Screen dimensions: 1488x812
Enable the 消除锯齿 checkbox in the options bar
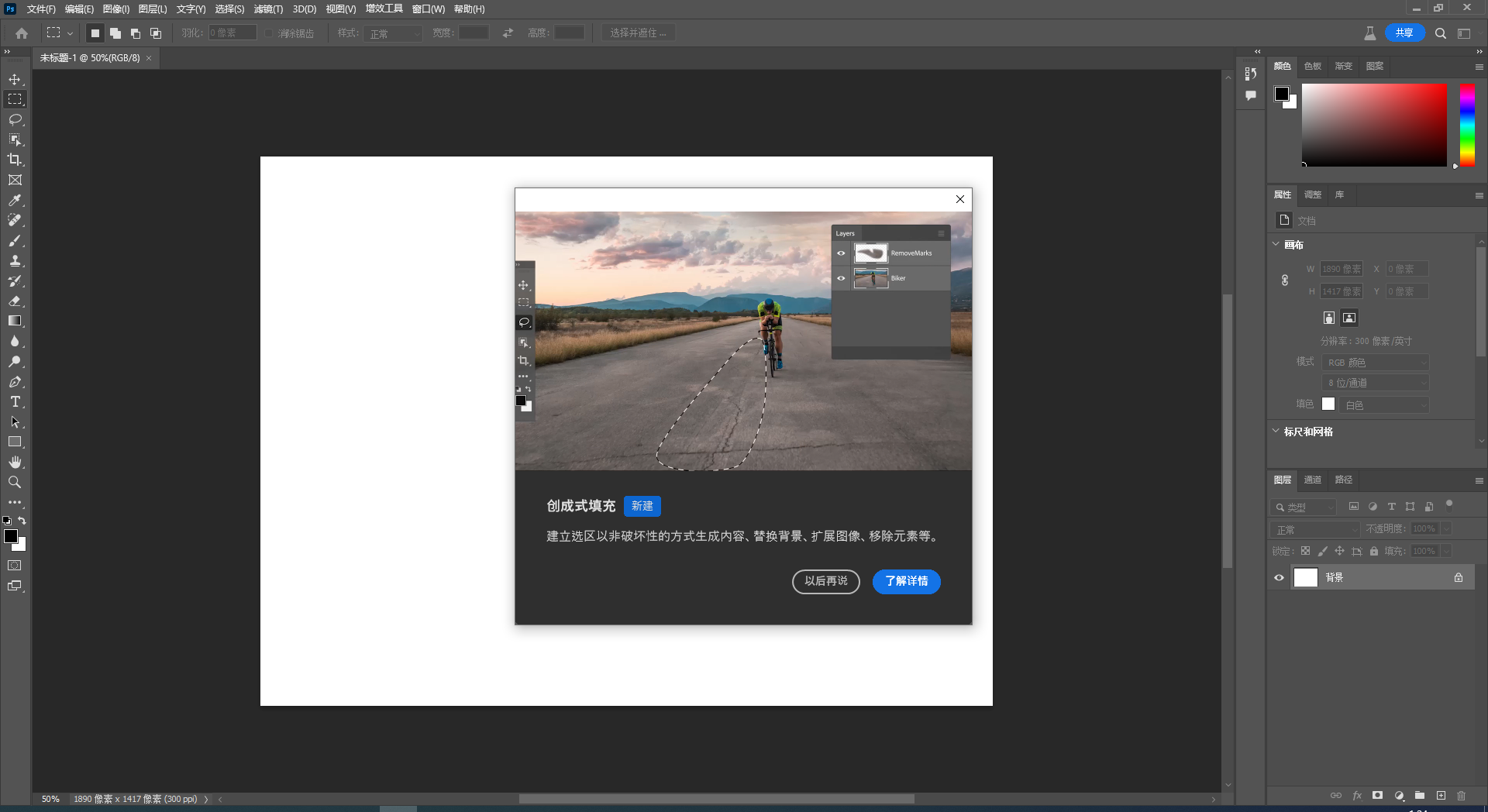point(268,33)
